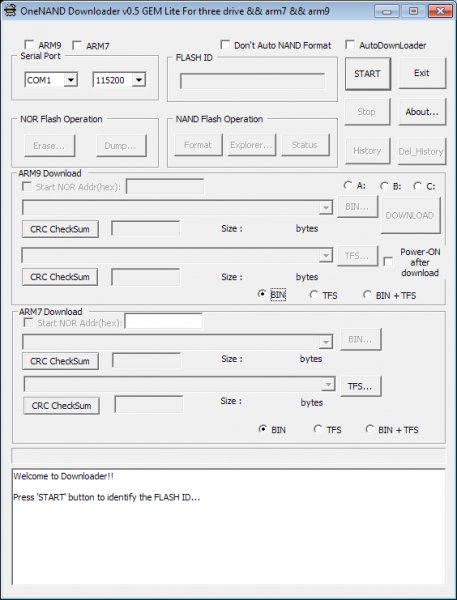Viewport: 457px width, 600px height.
Task: Click ARM9 TFS CRC CheckSum button
Action: pos(60,277)
